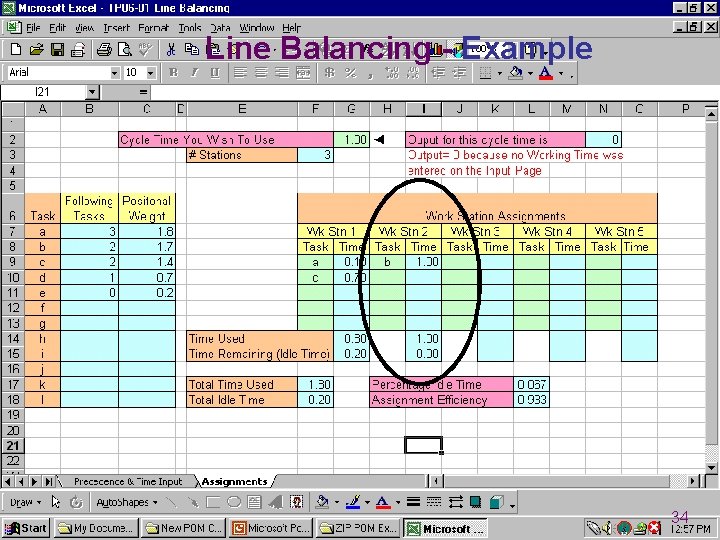Click the Decrease Indent icon
The width and height of the screenshot is (720, 540).
coord(439,73)
